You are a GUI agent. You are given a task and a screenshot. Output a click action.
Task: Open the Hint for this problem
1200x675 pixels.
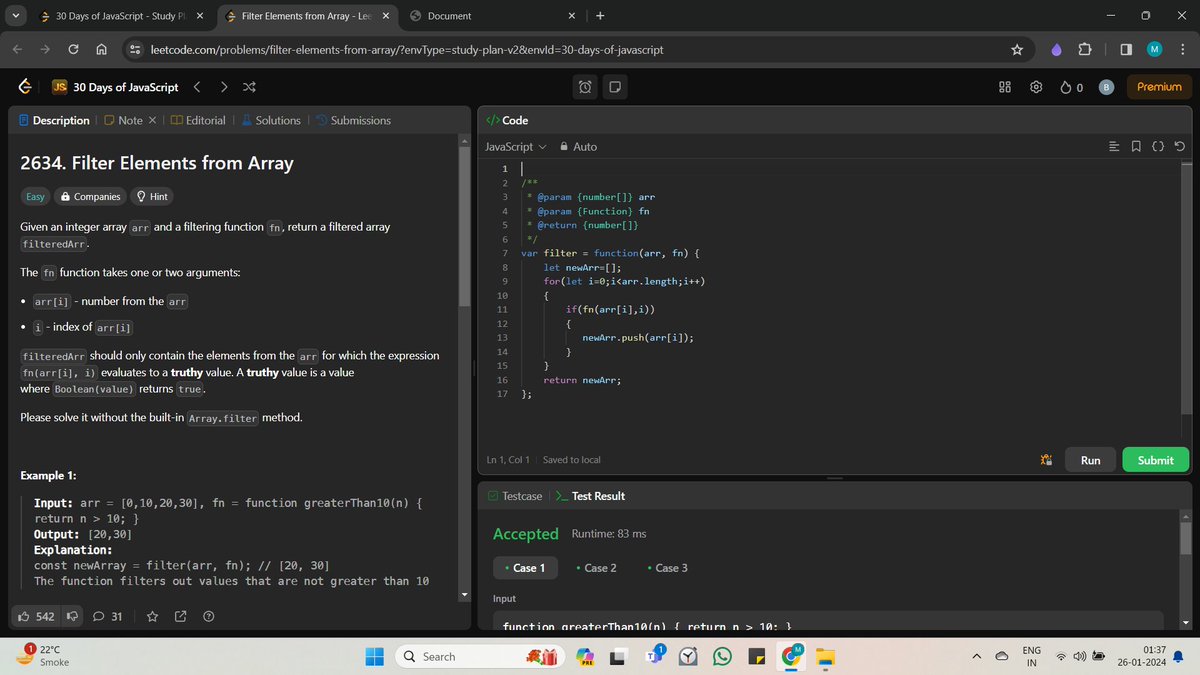(151, 196)
